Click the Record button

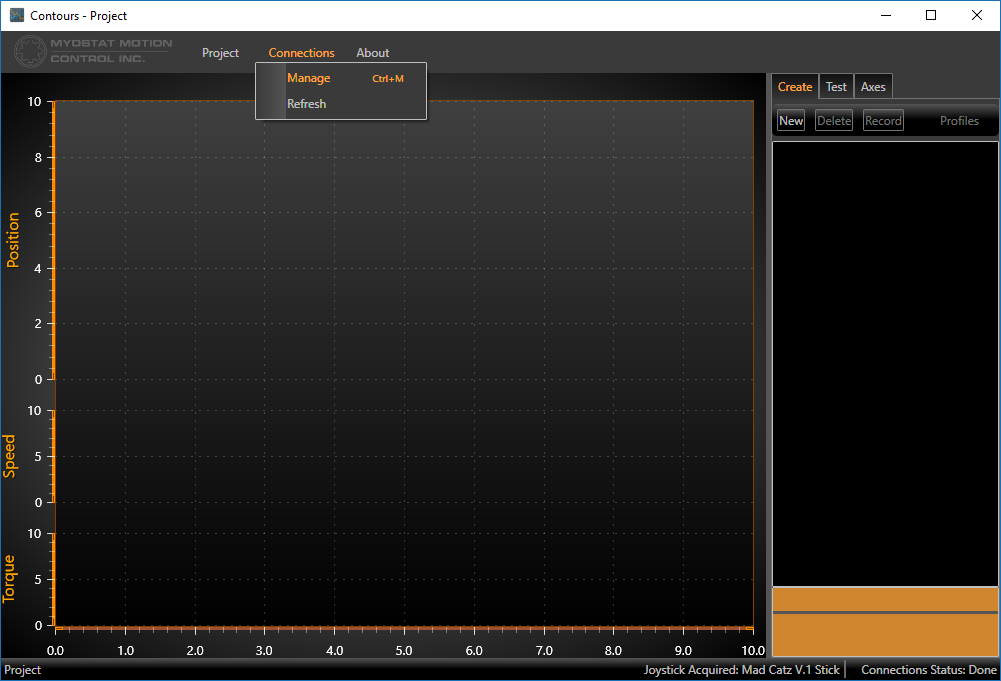883,121
